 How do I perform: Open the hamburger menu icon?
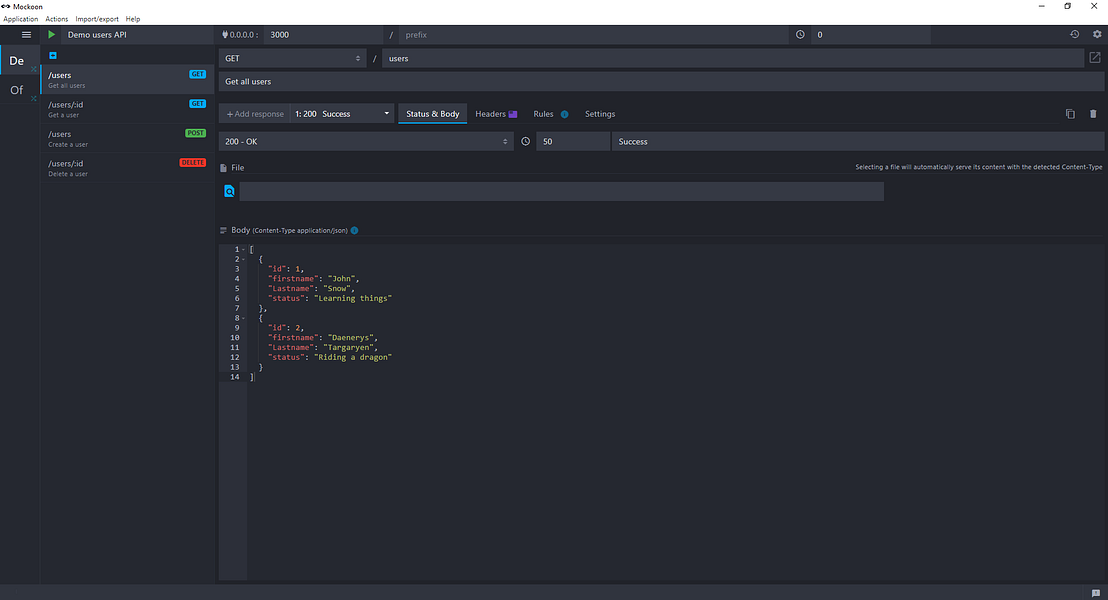[26, 35]
